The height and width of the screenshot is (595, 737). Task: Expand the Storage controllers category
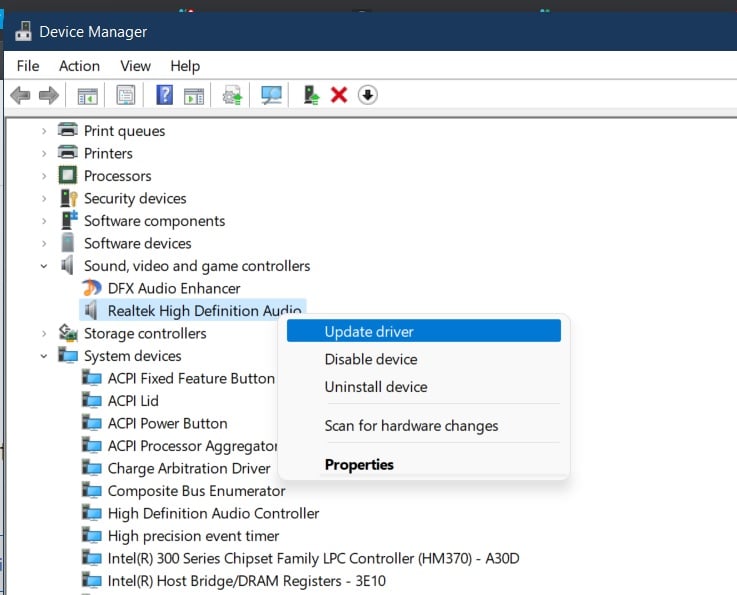[x=44, y=334]
